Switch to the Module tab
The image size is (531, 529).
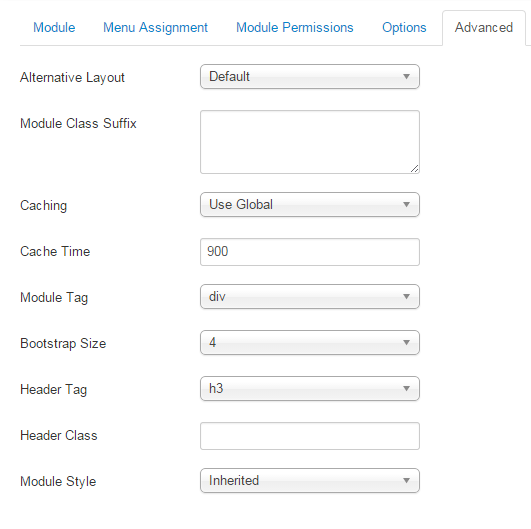54,27
